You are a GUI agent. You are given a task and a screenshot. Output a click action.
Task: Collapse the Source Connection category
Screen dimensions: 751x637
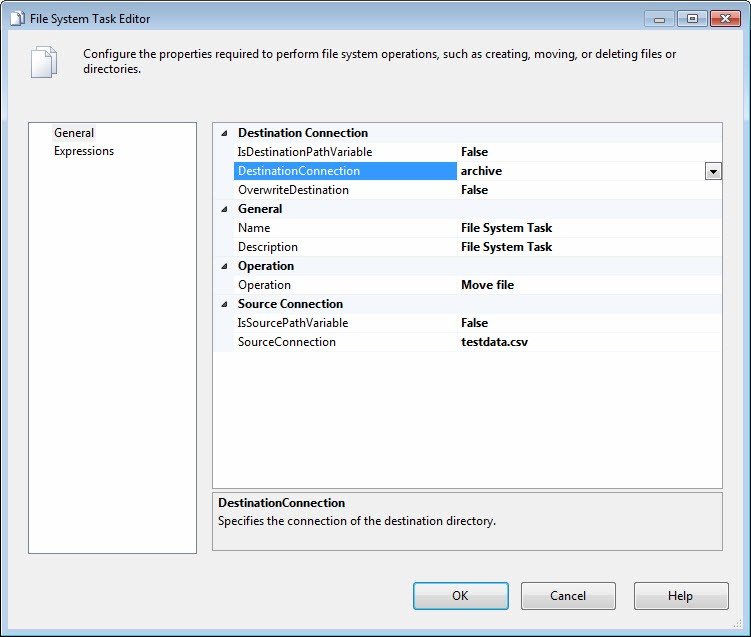tap(224, 304)
